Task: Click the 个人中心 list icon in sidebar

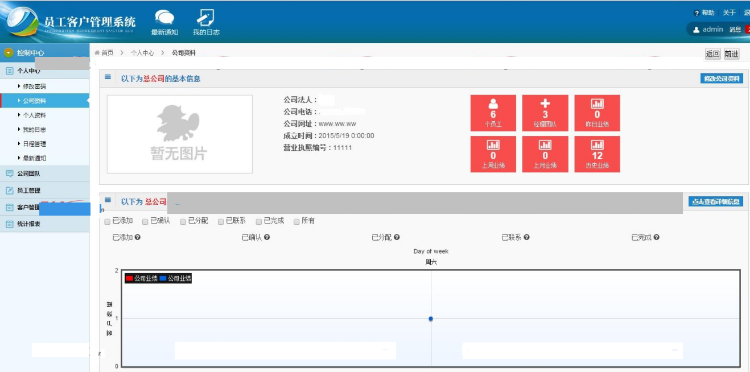Action: click(x=10, y=71)
